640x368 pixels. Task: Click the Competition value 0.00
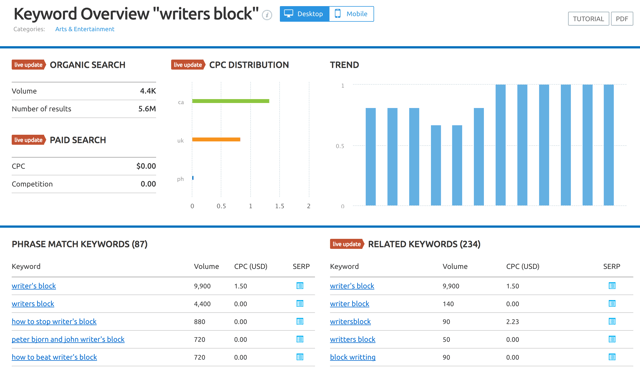pyautogui.click(x=148, y=184)
